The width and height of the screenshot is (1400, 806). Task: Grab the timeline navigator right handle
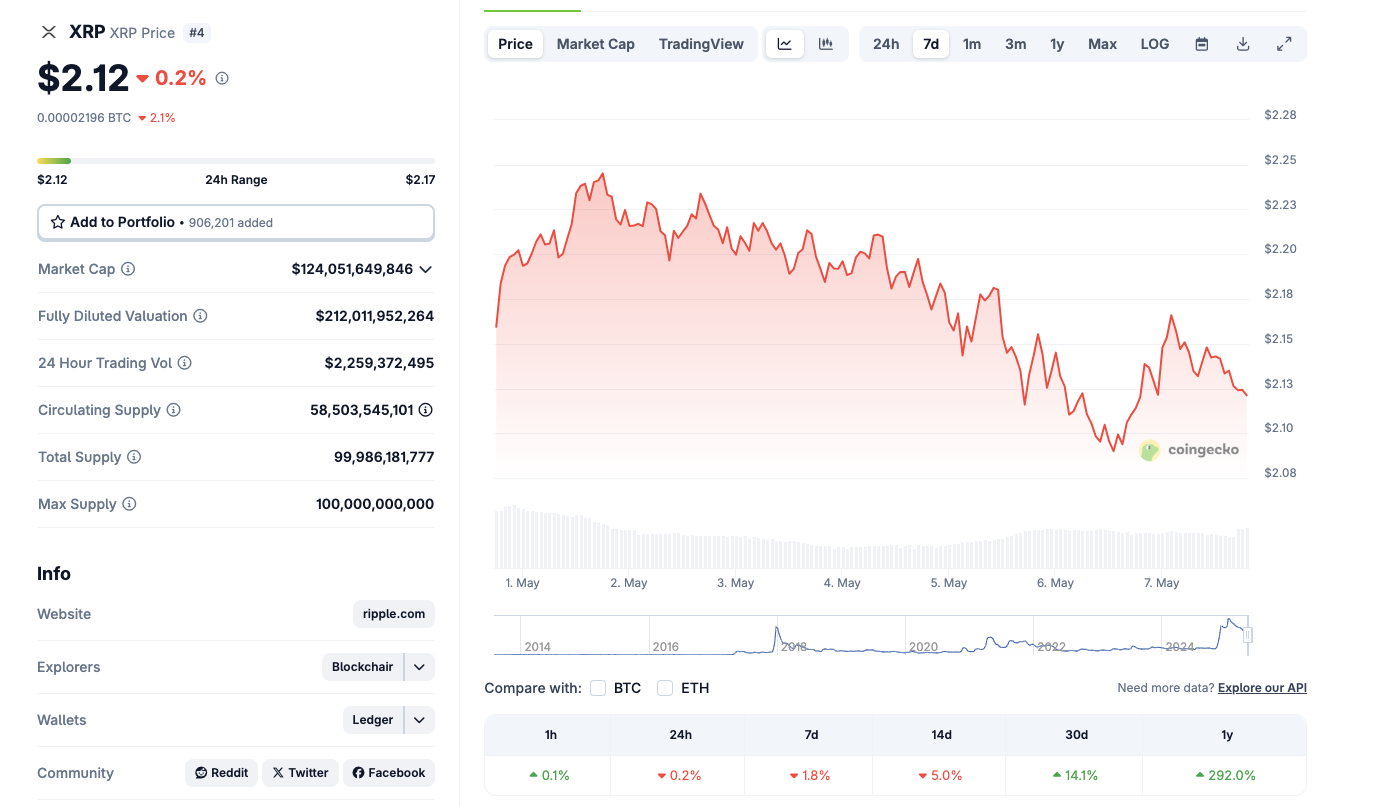coord(1248,635)
